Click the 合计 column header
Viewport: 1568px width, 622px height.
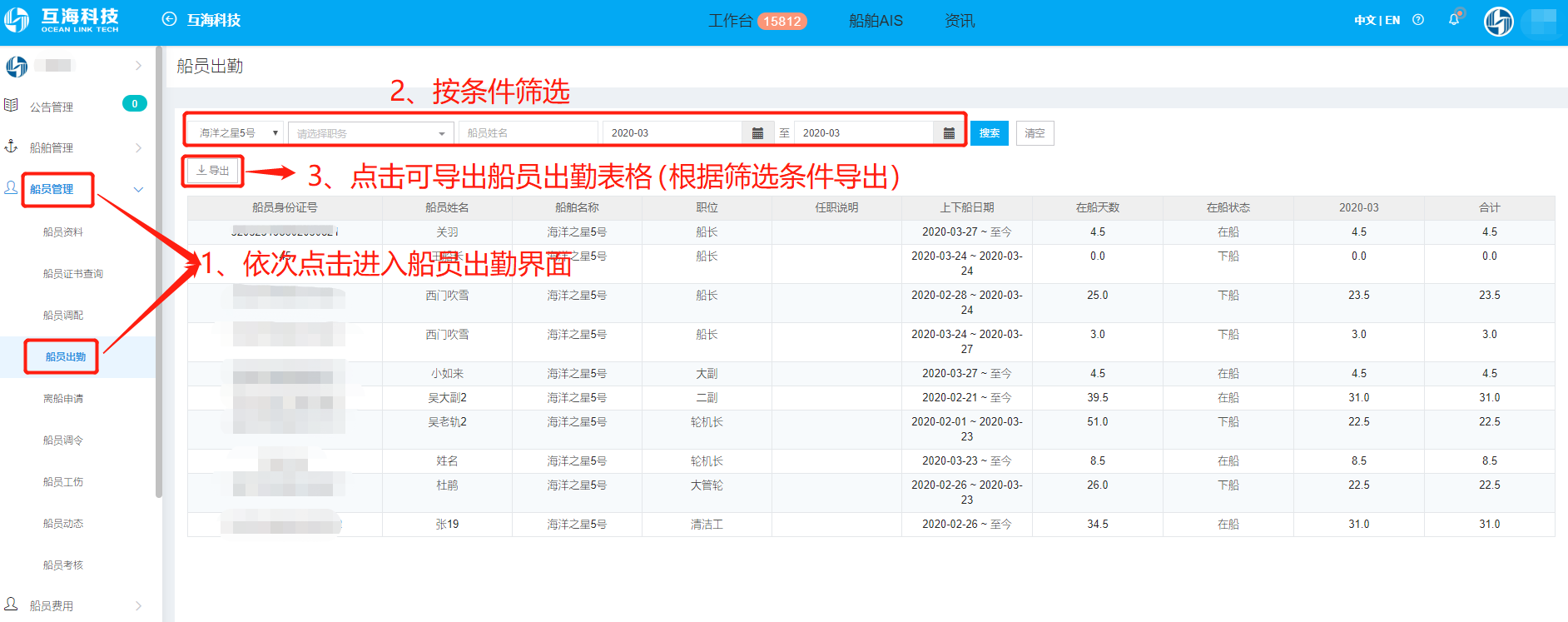pos(1490,207)
